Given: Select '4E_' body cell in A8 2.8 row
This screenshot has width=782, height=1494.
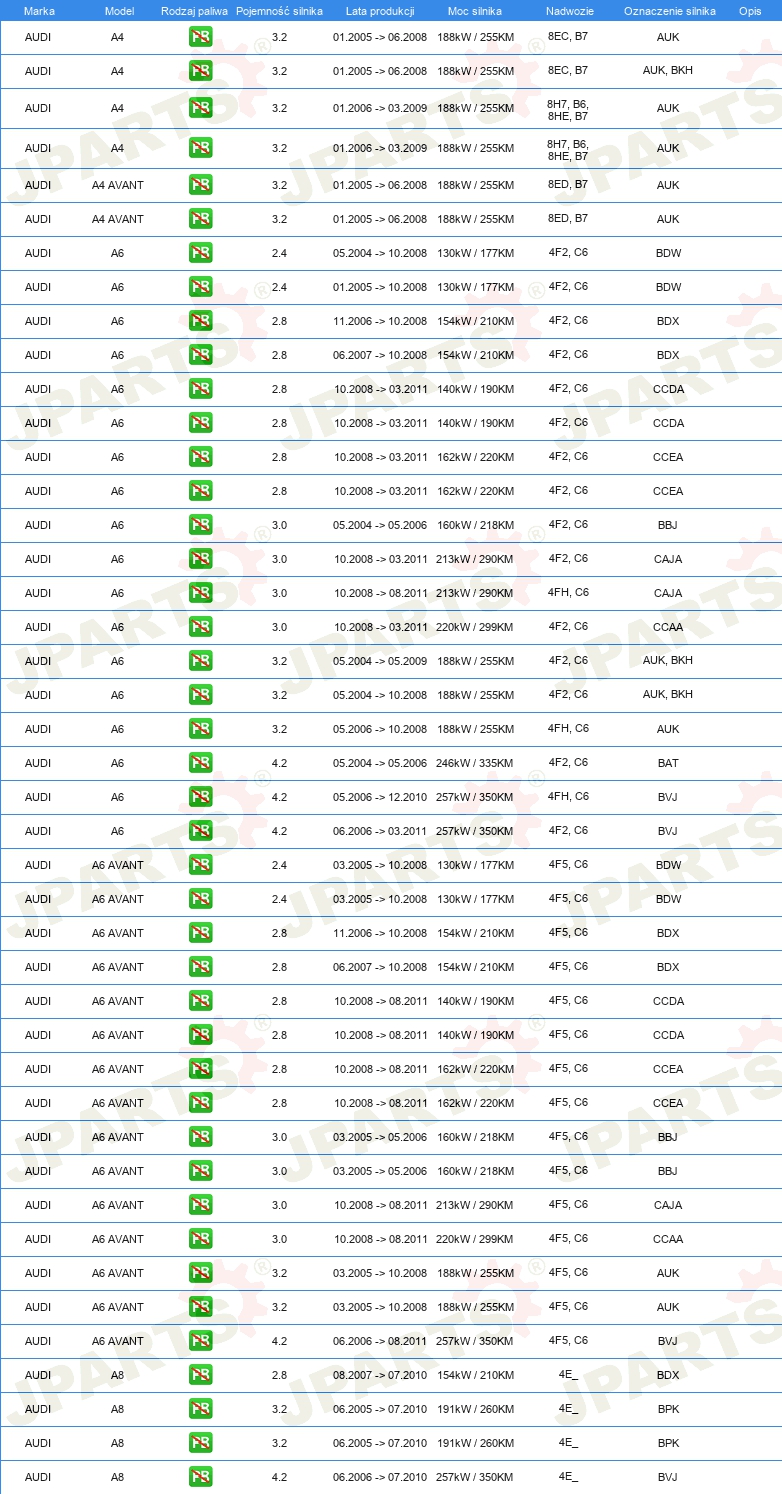Looking at the screenshot, I should [568, 1375].
